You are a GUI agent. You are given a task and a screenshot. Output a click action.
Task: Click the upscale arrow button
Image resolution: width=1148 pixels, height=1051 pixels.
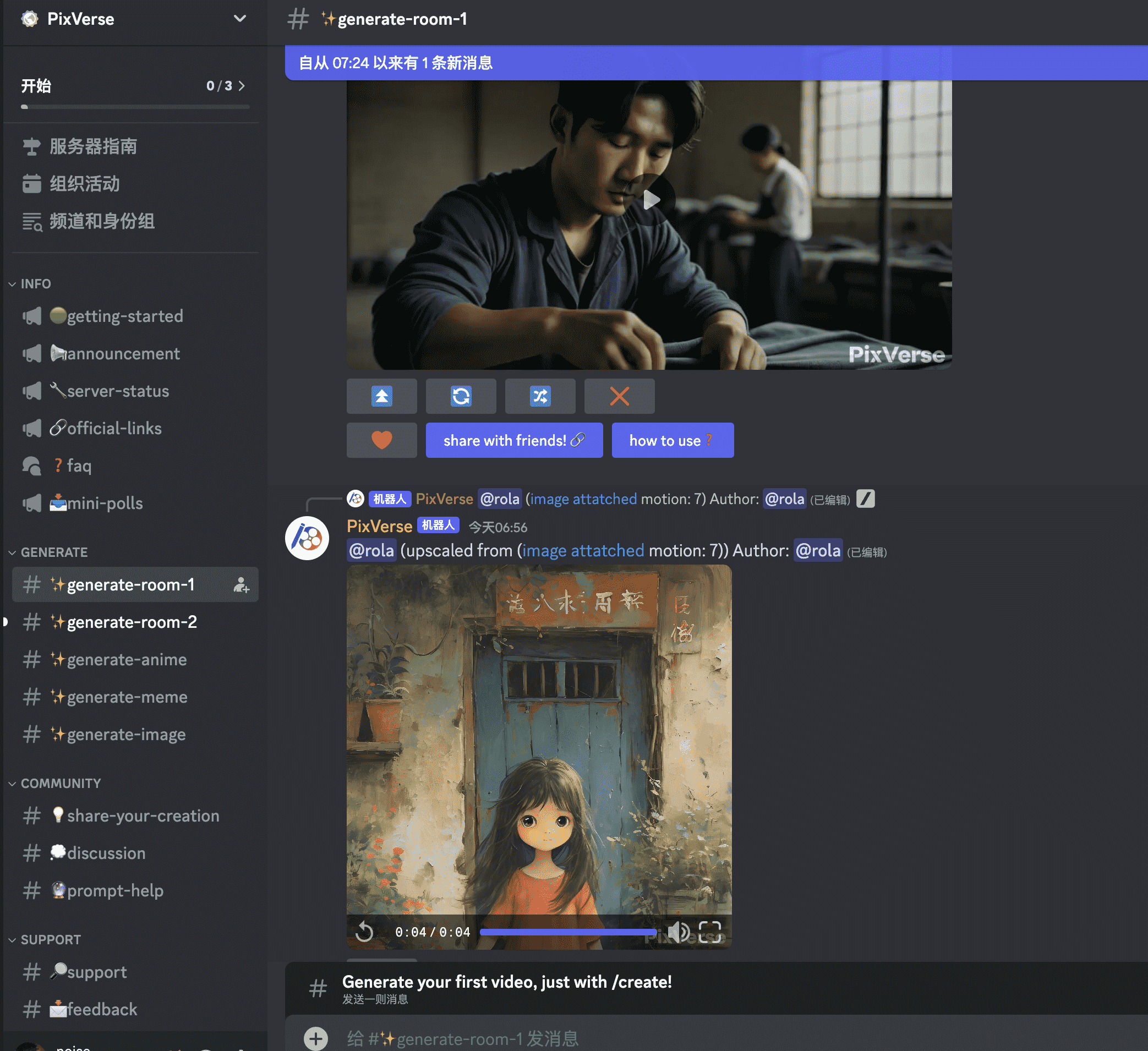tap(381, 396)
